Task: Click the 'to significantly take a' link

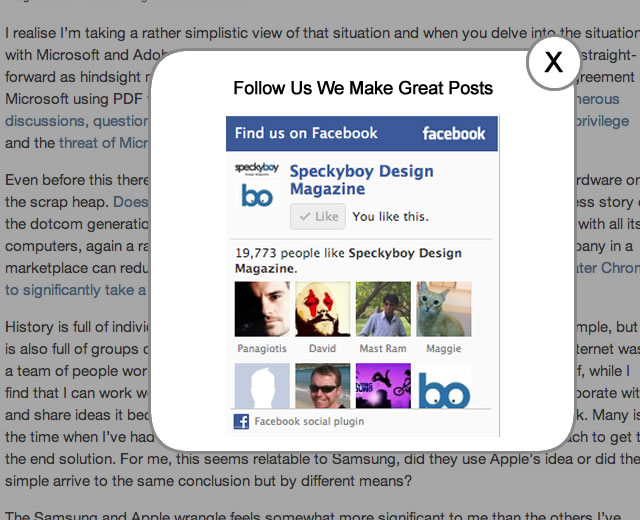Action: 77,290
